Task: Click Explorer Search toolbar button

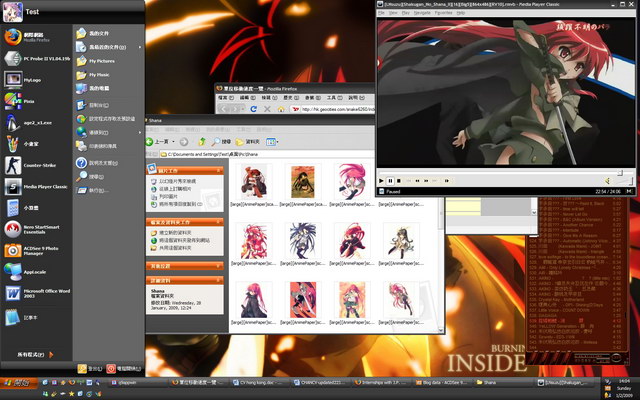Action: coord(221,142)
